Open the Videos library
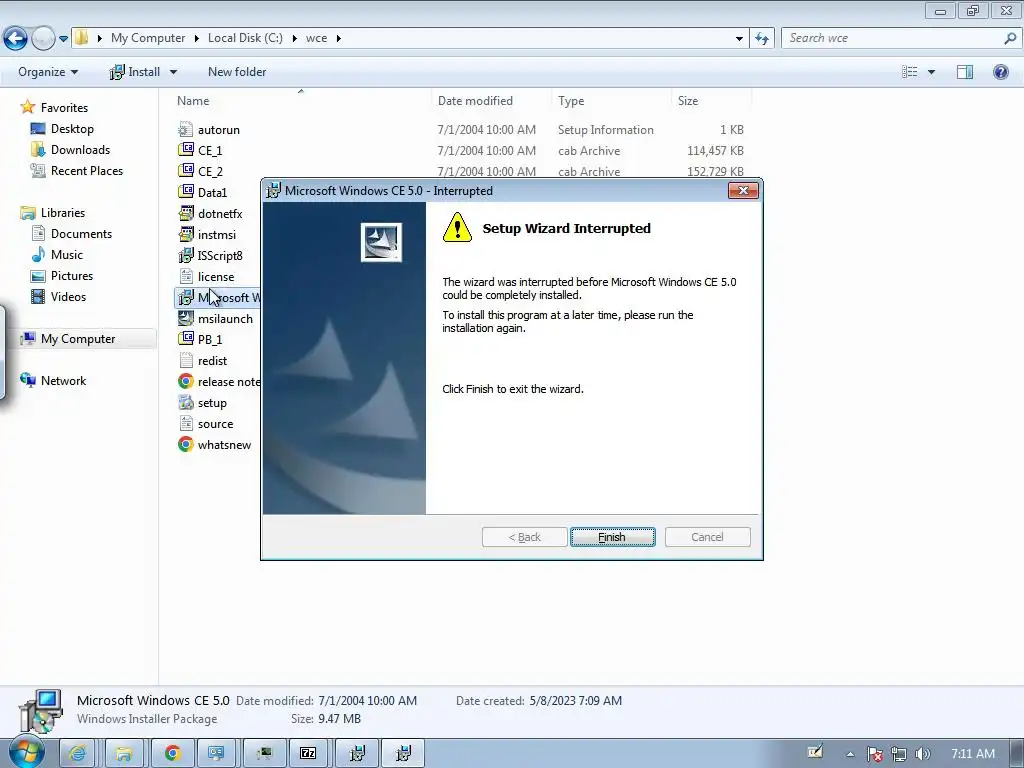This screenshot has width=1024, height=768. 68,296
